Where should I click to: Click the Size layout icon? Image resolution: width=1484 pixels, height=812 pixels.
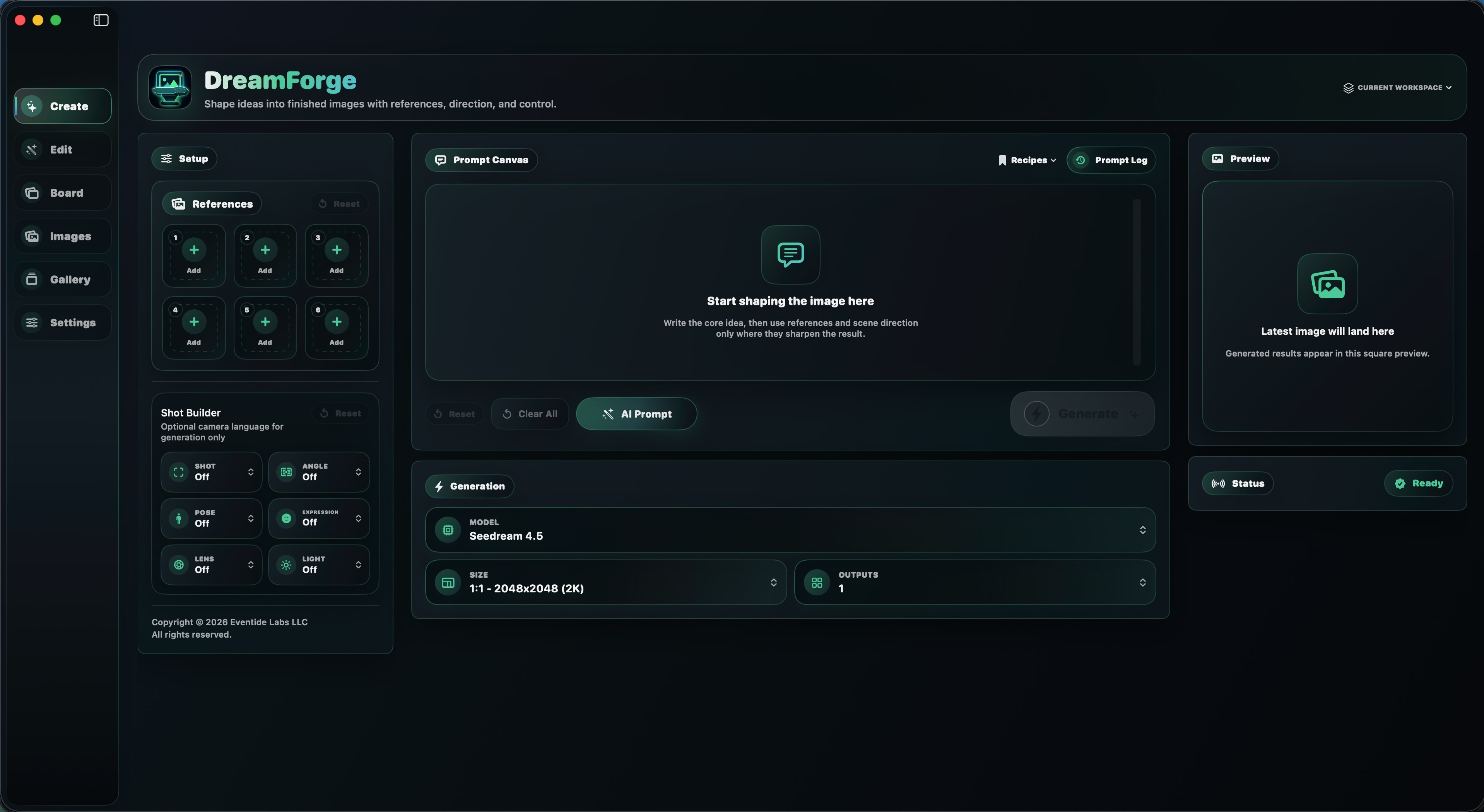pyautogui.click(x=448, y=583)
